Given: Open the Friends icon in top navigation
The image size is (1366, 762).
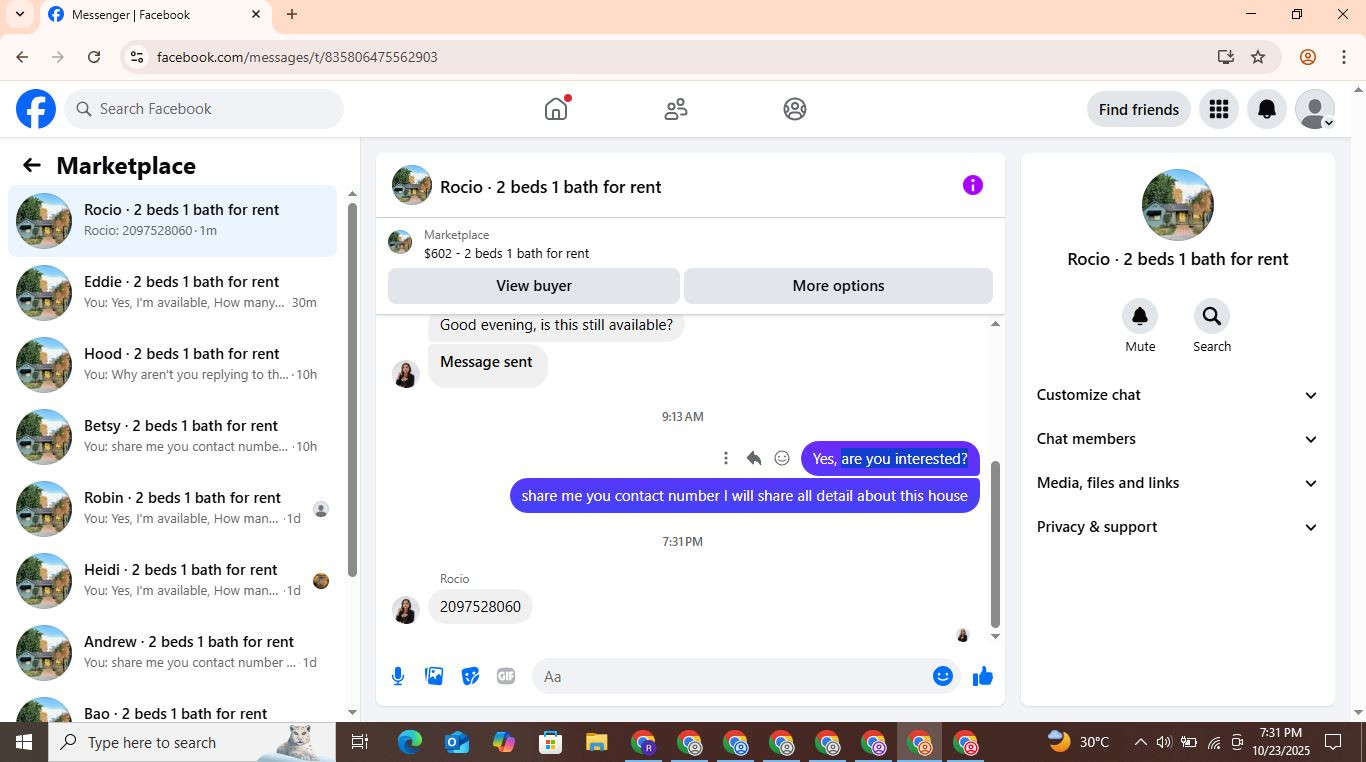Looking at the screenshot, I should tap(676, 109).
